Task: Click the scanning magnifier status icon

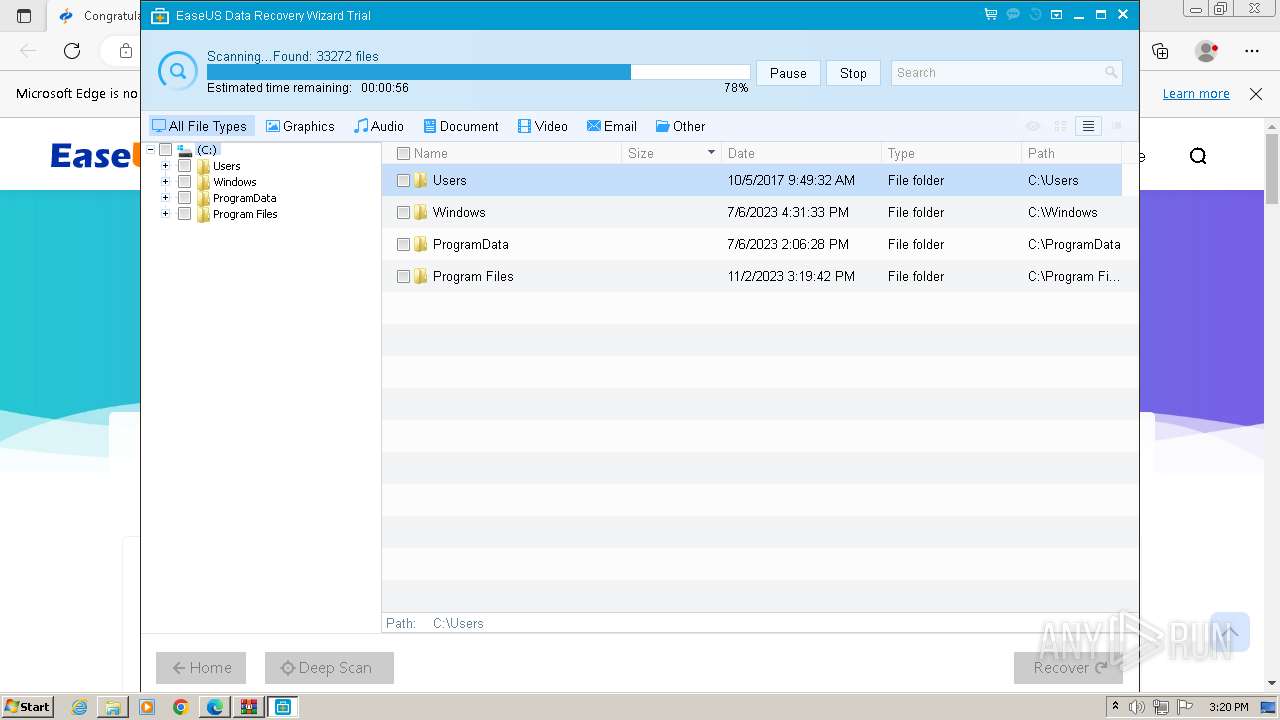Action: tap(178, 71)
